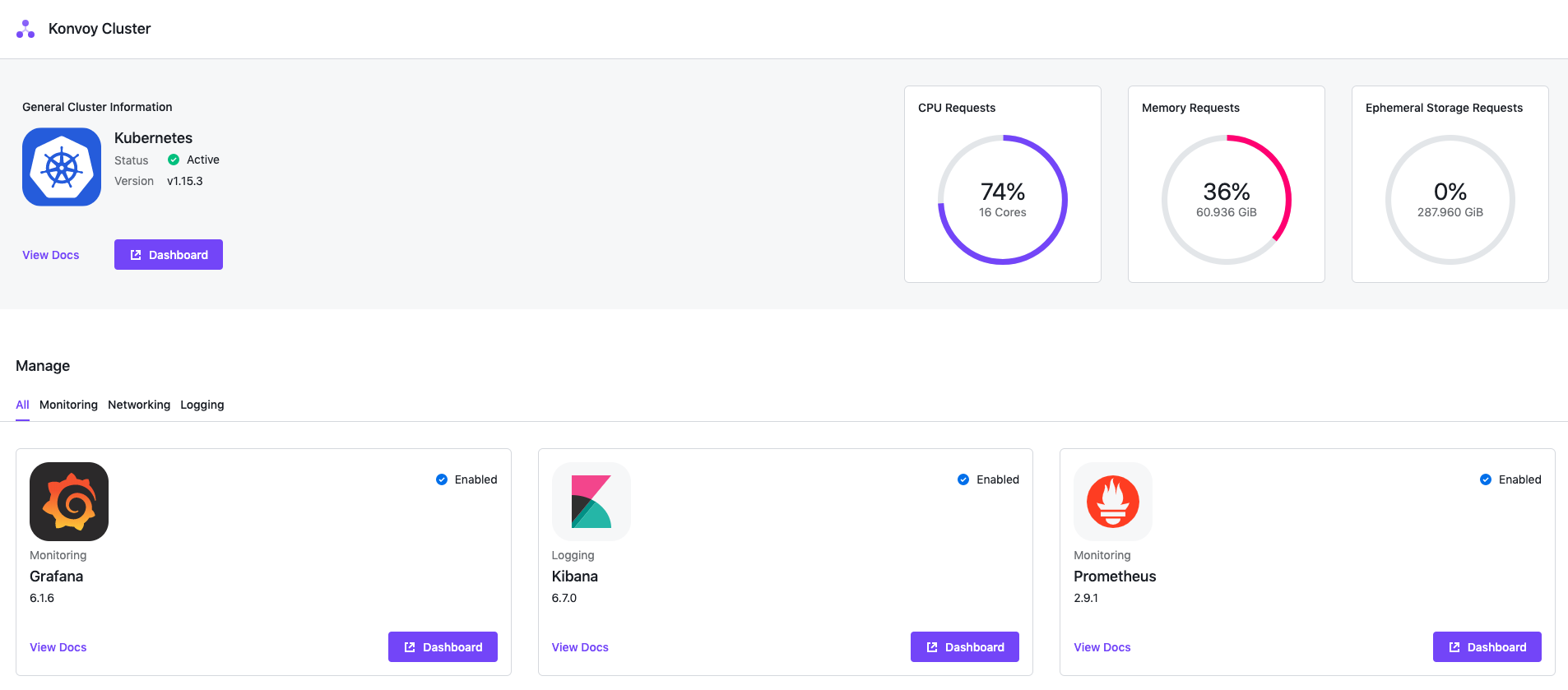Screen dimensions: 1568x690
Task: Switch to the Networking tab
Action: pos(139,405)
